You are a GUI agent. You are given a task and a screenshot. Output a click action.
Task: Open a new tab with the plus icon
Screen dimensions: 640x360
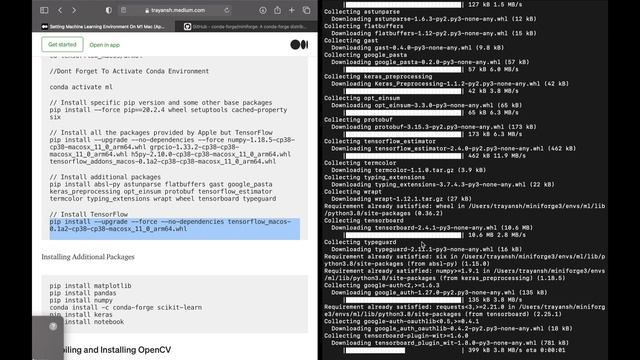291,10
